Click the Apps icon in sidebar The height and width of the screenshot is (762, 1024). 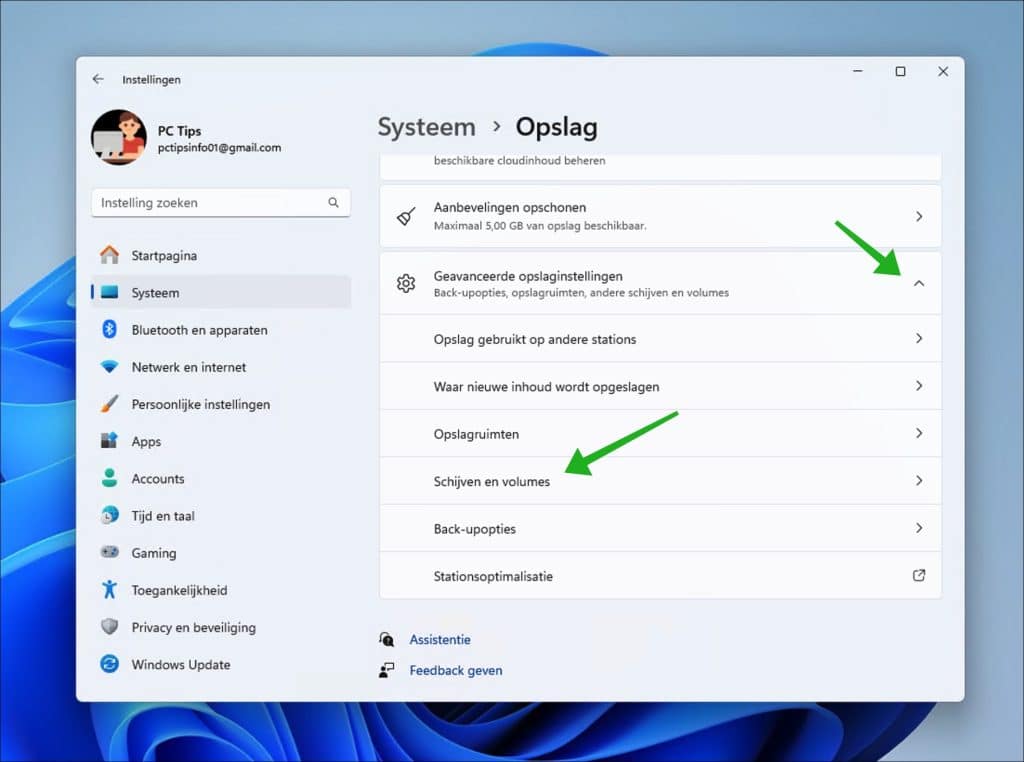[109, 441]
